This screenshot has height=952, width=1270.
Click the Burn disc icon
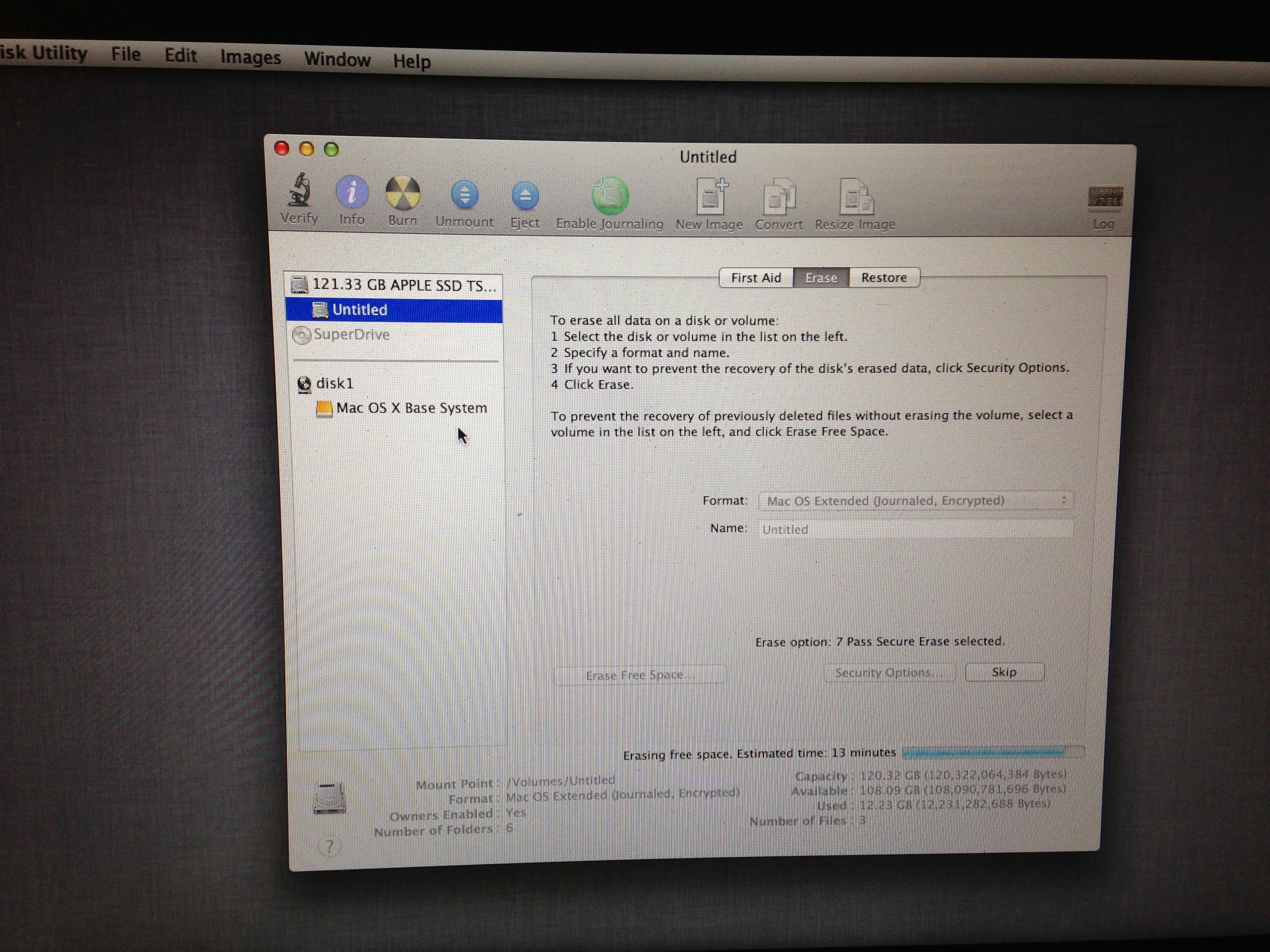pos(402,193)
